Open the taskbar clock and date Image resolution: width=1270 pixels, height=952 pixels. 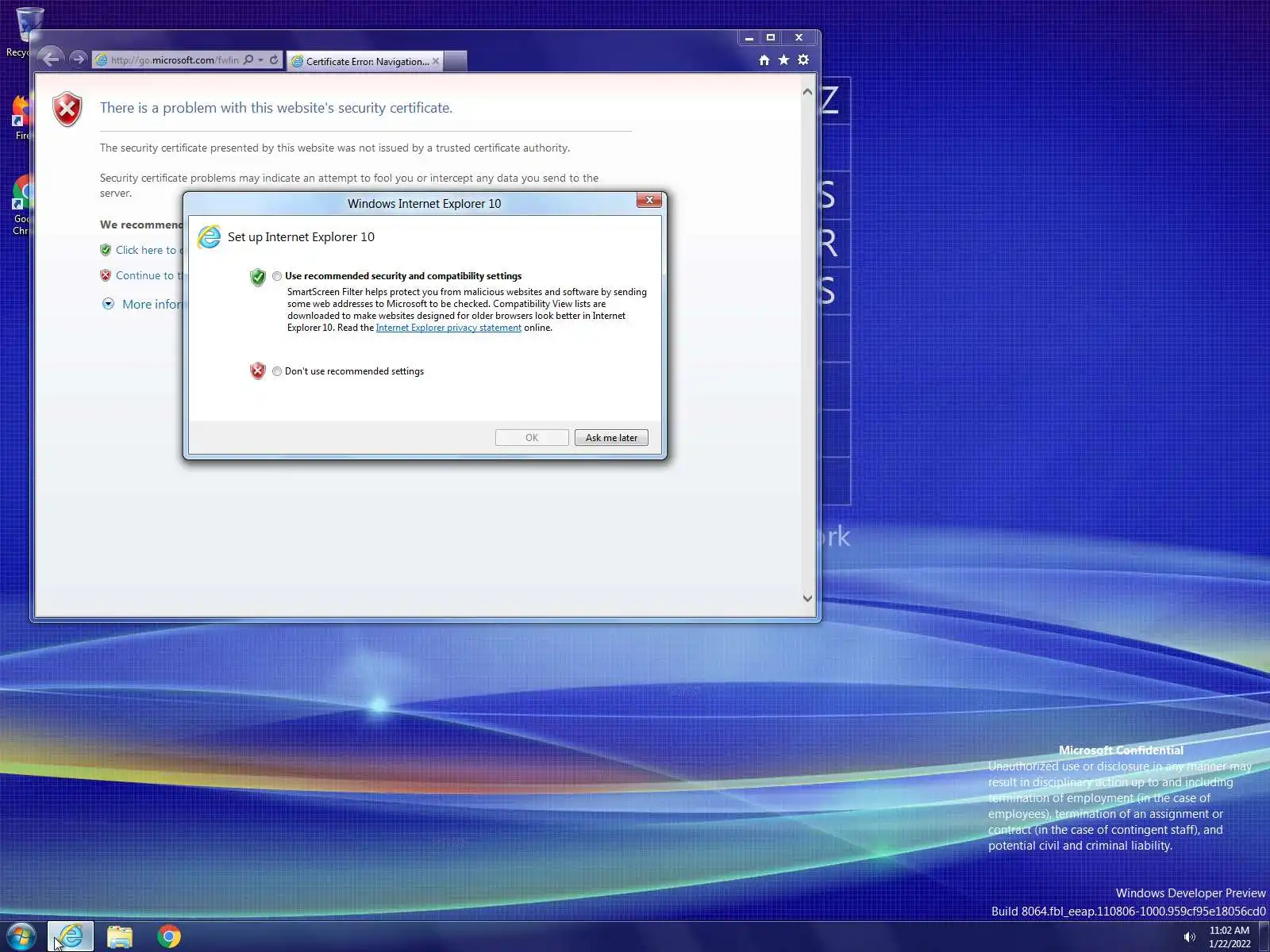[x=1230, y=937]
